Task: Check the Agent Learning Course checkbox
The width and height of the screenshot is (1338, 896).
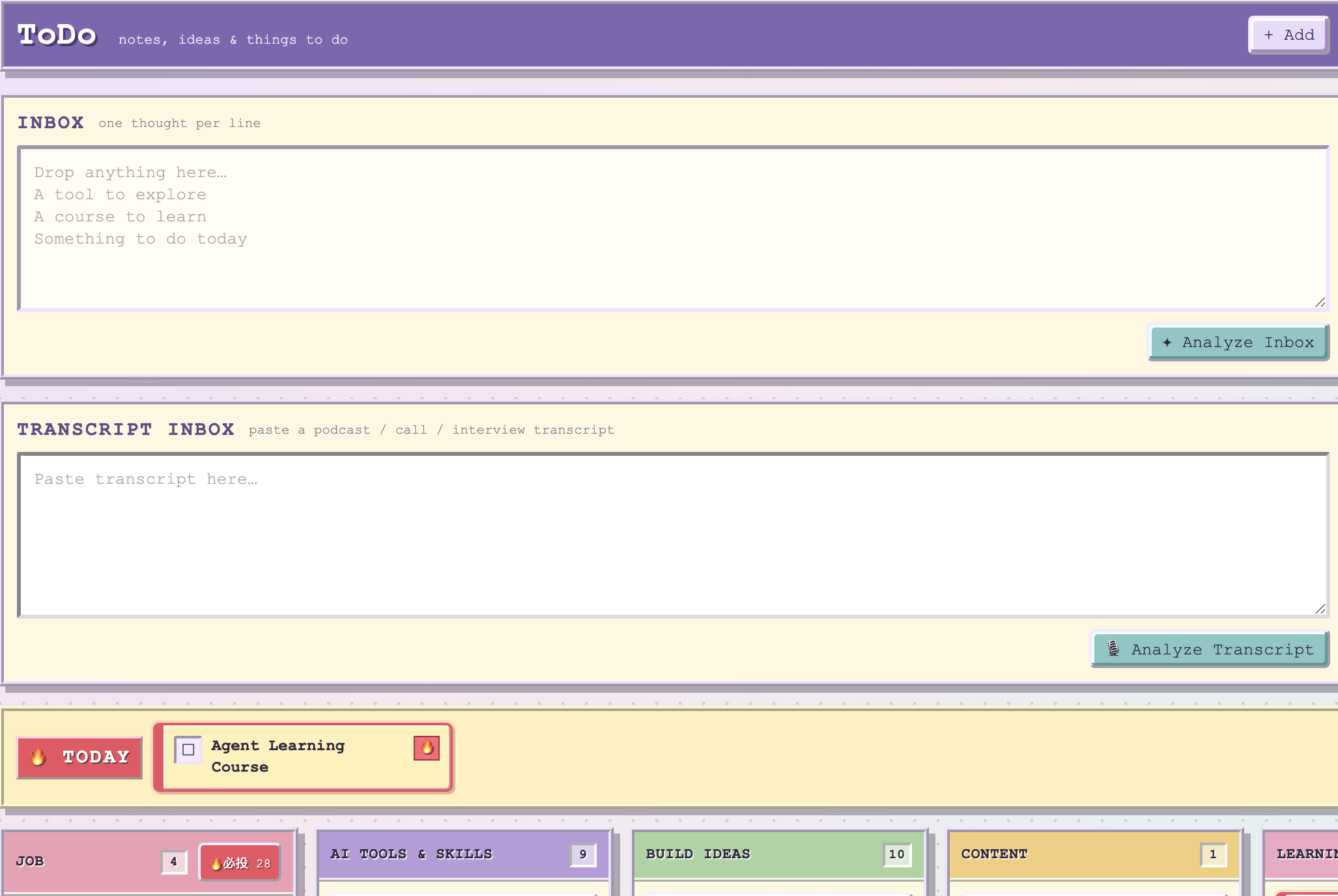Action: click(188, 749)
